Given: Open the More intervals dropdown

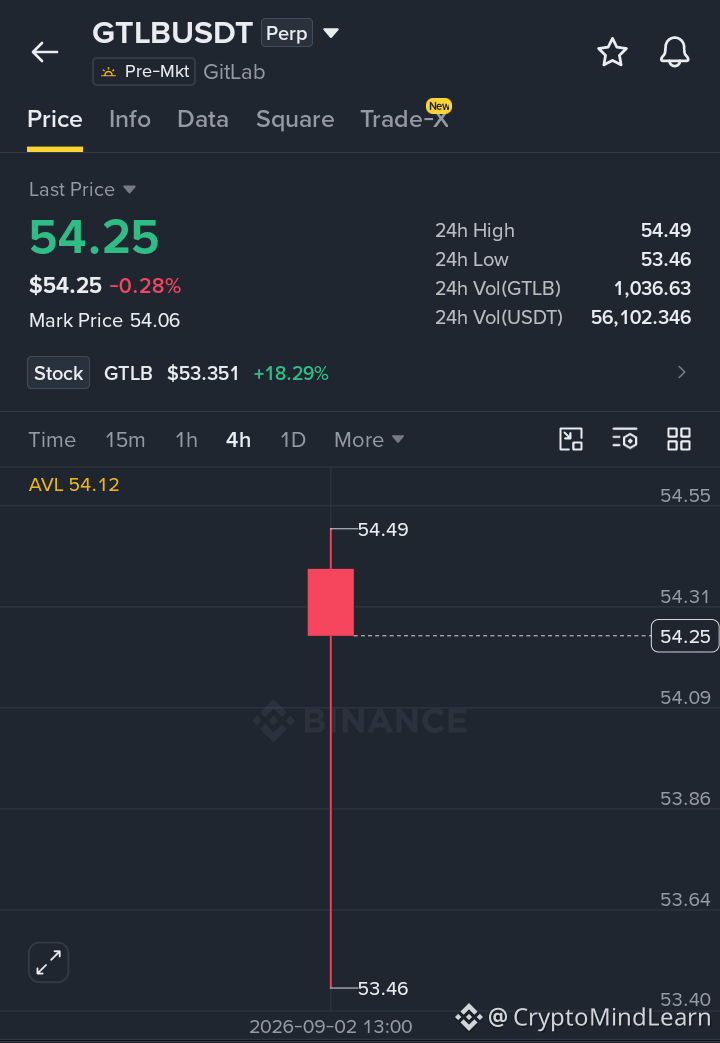Looking at the screenshot, I should (x=369, y=440).
